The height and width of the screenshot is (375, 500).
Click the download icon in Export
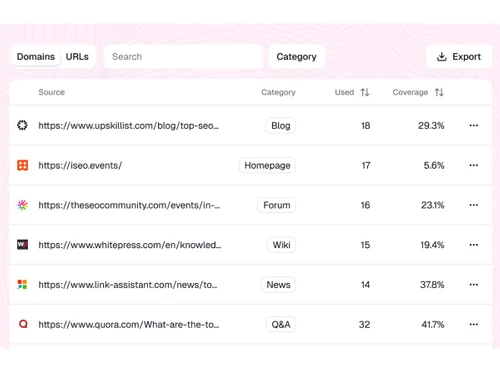[x=442, y=57]
